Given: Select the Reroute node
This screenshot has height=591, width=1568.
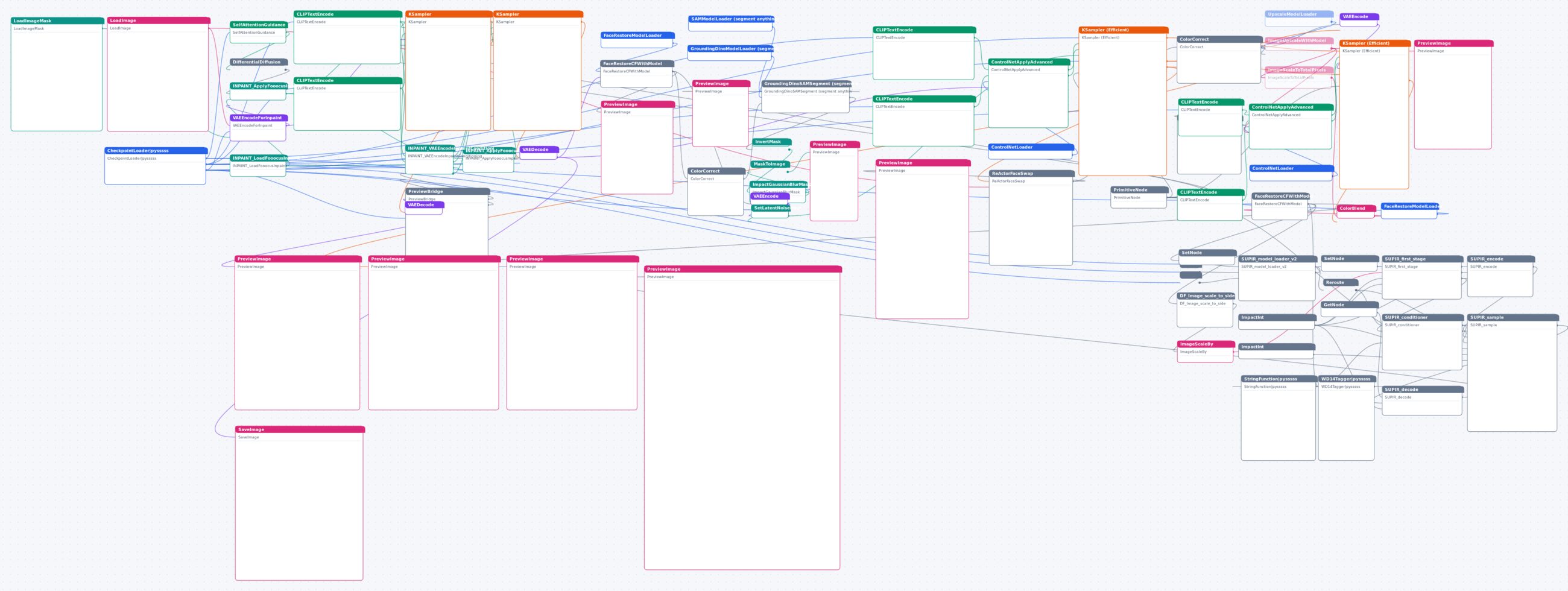Looking at the screenshot, I should tap(1341, 283).
